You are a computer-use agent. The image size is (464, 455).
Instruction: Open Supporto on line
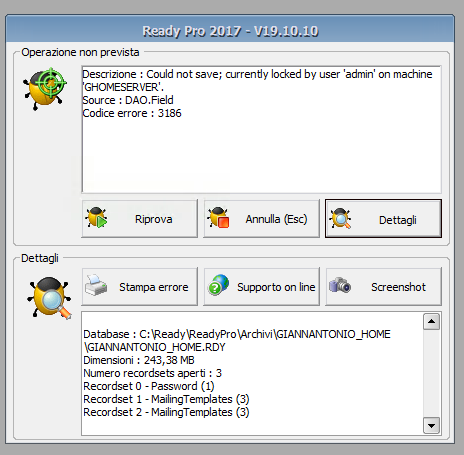click(261, 286)
